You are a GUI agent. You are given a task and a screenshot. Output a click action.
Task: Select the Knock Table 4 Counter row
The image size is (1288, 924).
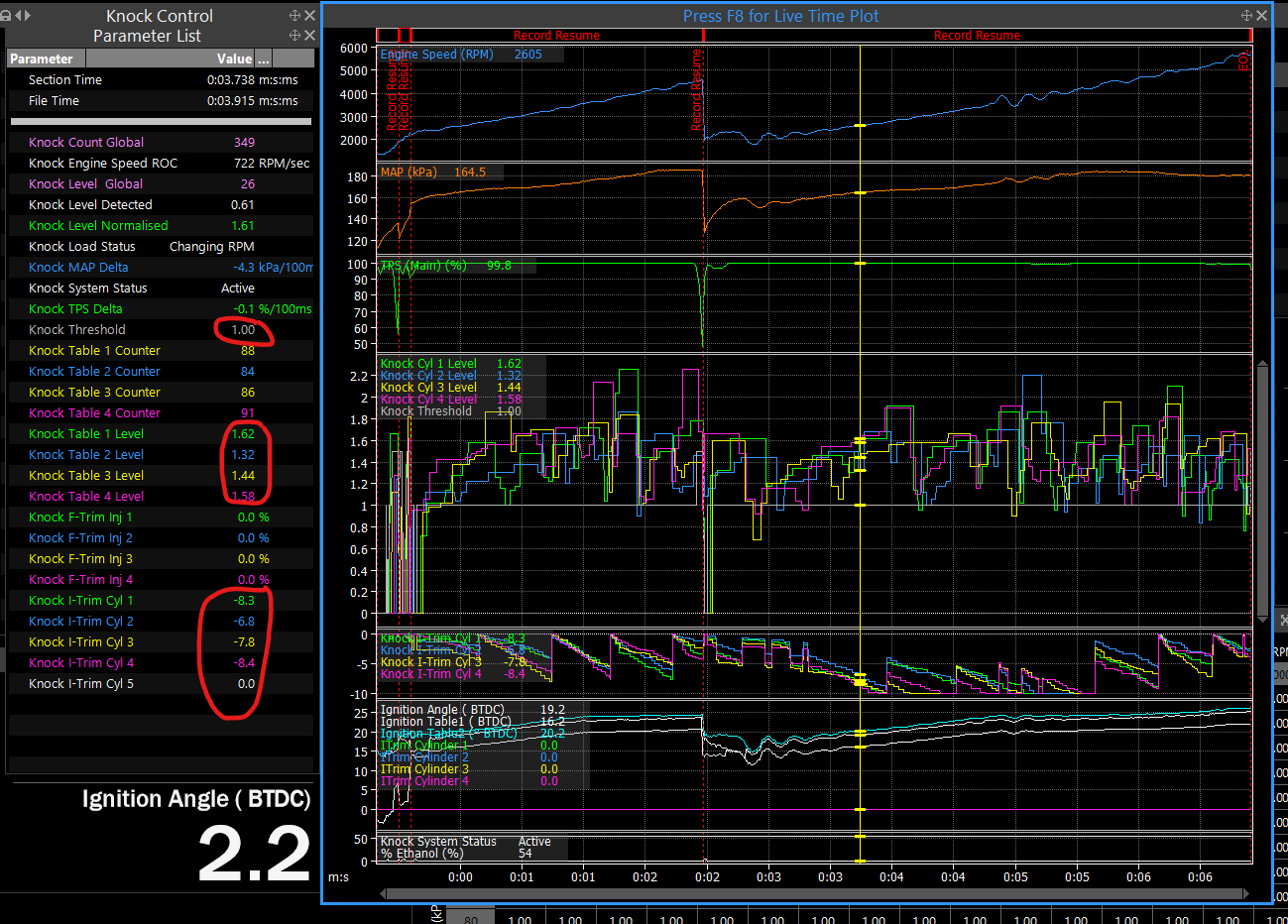coord(161,412)
